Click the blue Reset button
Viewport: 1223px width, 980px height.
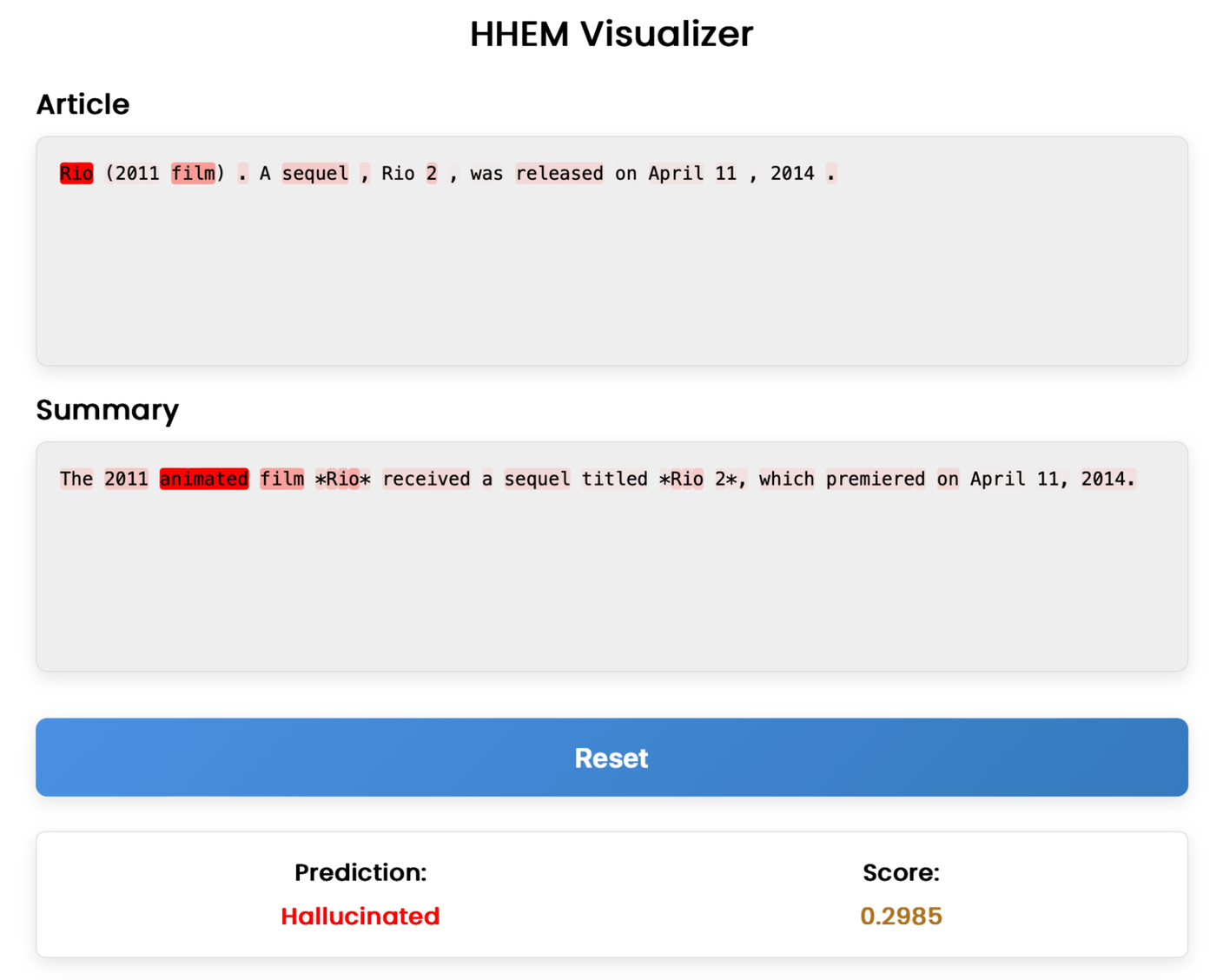click(611, 757)
